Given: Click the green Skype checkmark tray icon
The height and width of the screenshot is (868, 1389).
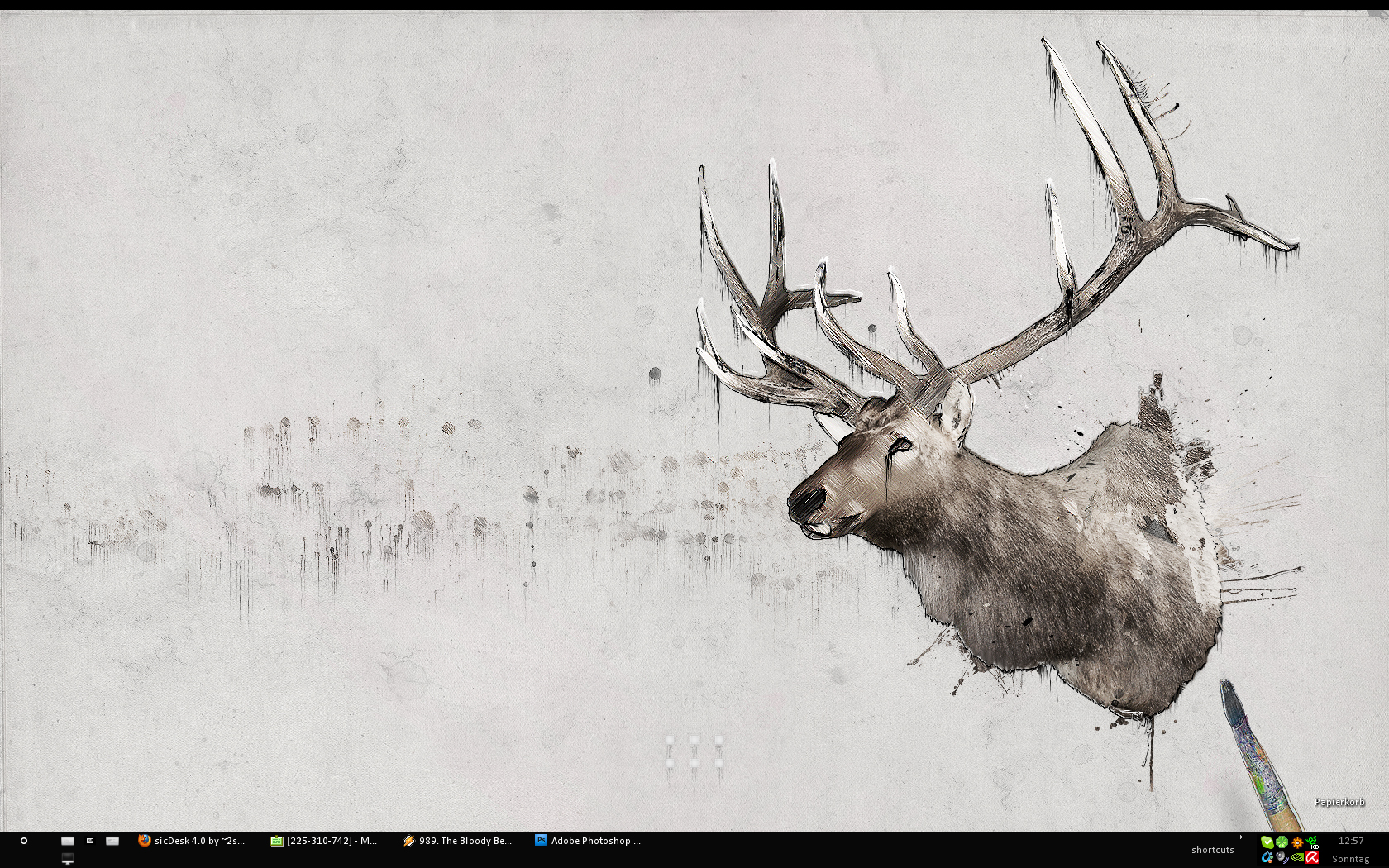Looking at the screenshot, I should 1267,842.
